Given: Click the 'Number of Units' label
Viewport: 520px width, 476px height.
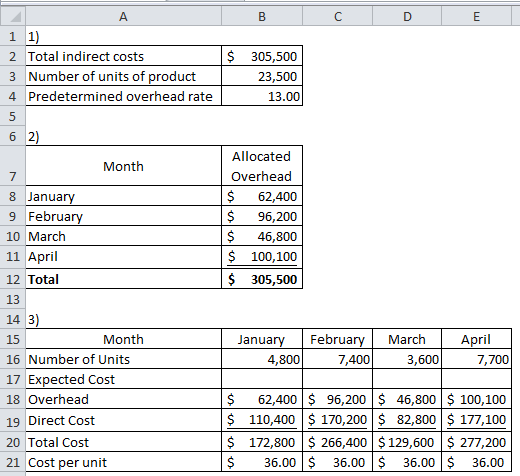Looking at the screenshot, I should [x=123, y=359].
